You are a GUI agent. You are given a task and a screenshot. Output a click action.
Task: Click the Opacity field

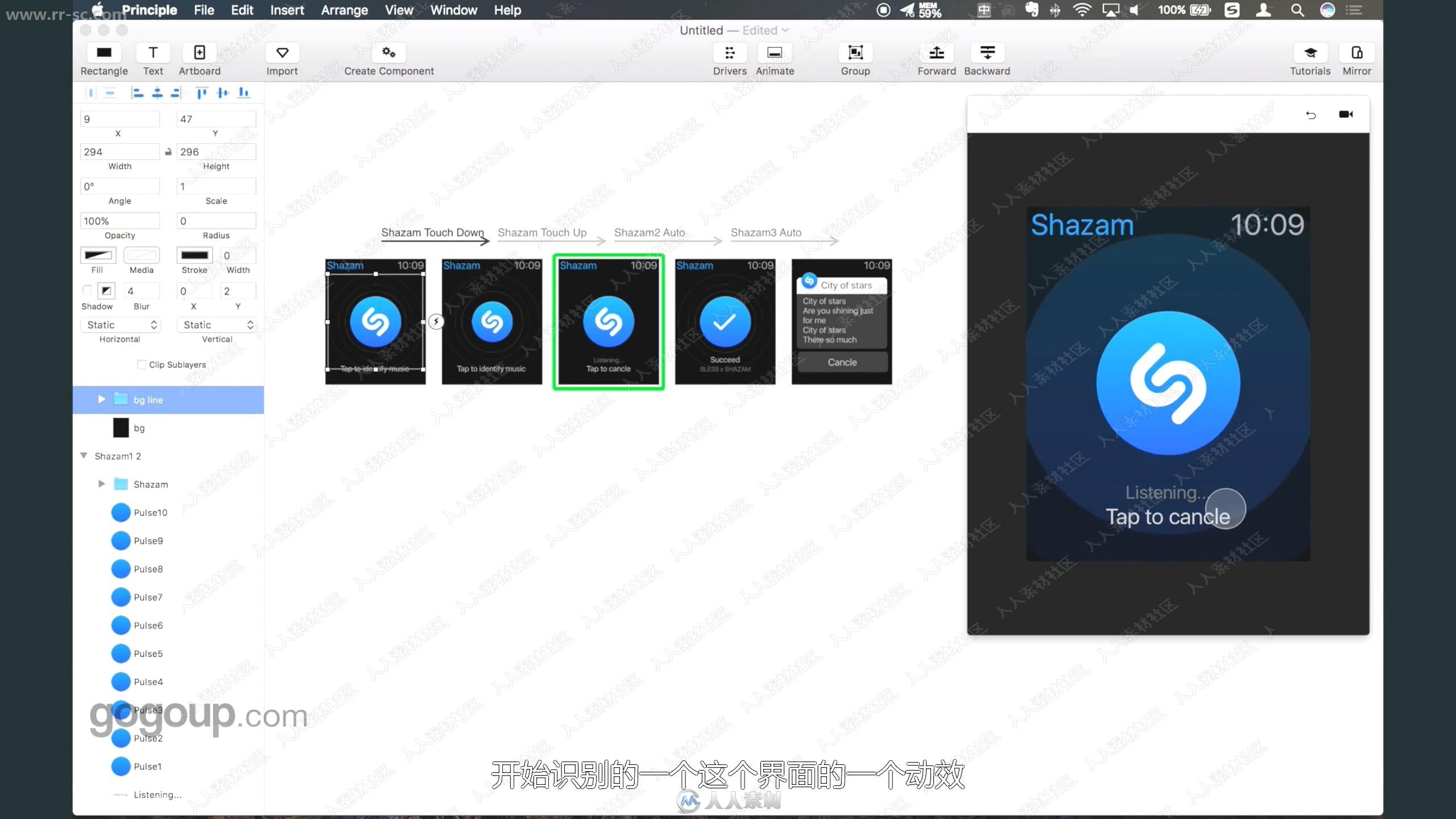[x=120, y=221]
